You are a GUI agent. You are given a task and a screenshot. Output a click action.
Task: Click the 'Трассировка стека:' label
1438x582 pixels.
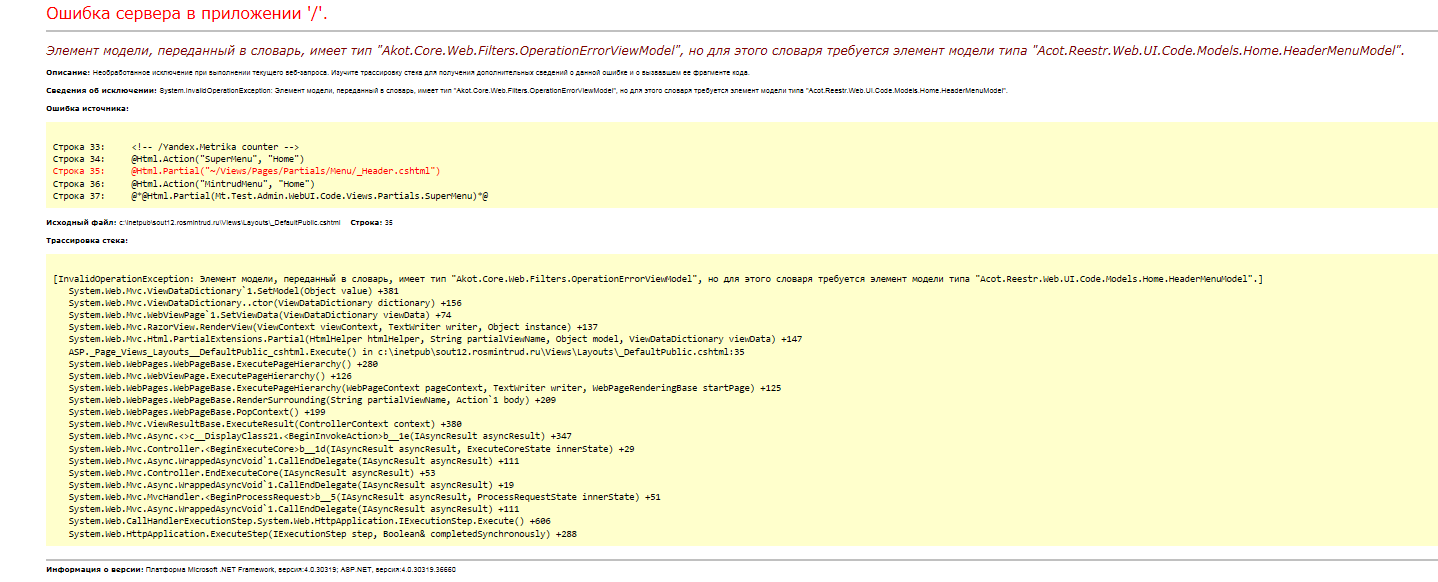click(x=87, y=241)
